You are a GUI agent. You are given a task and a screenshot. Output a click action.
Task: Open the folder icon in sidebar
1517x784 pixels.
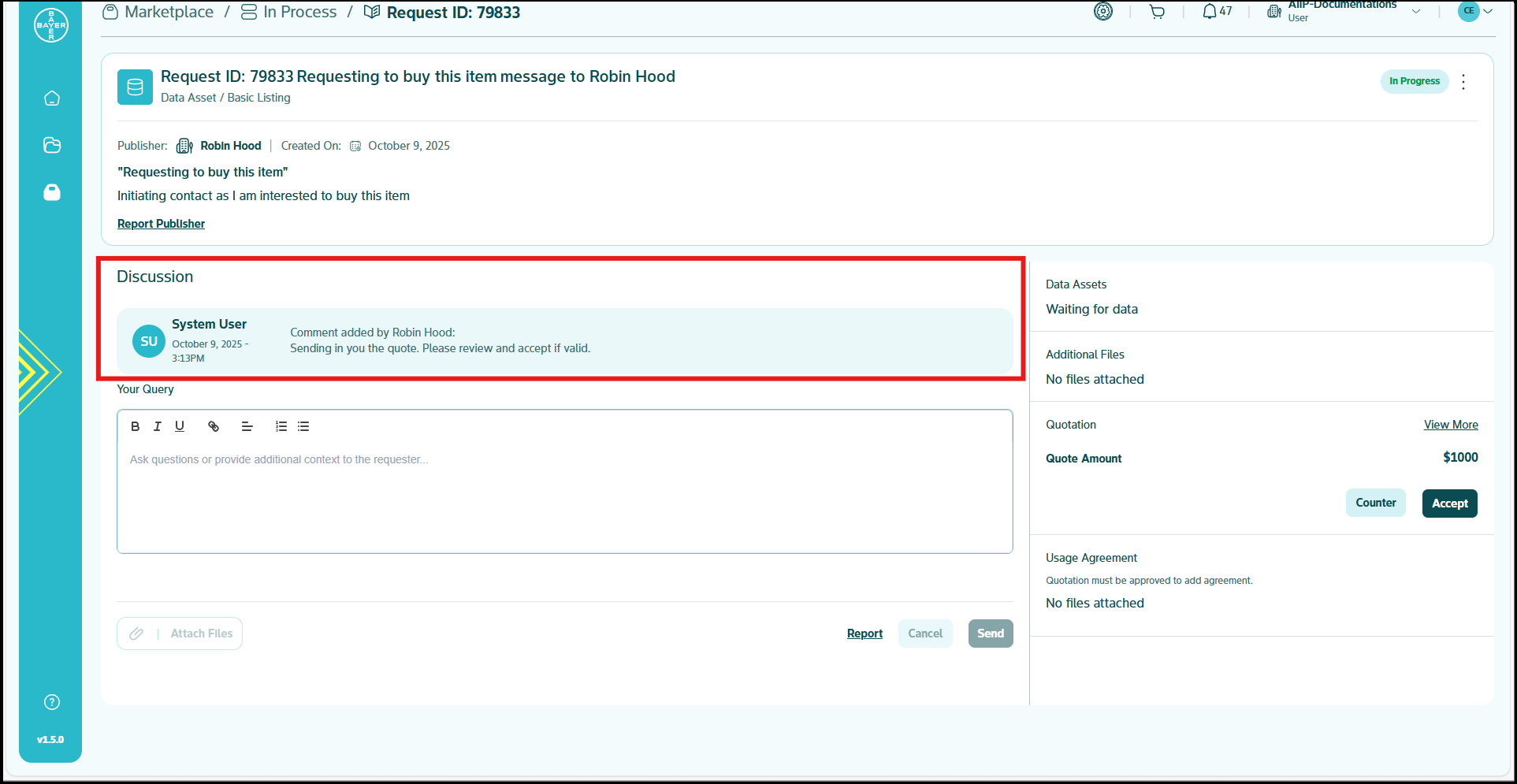pyautogui.click(x=52, y=145)
